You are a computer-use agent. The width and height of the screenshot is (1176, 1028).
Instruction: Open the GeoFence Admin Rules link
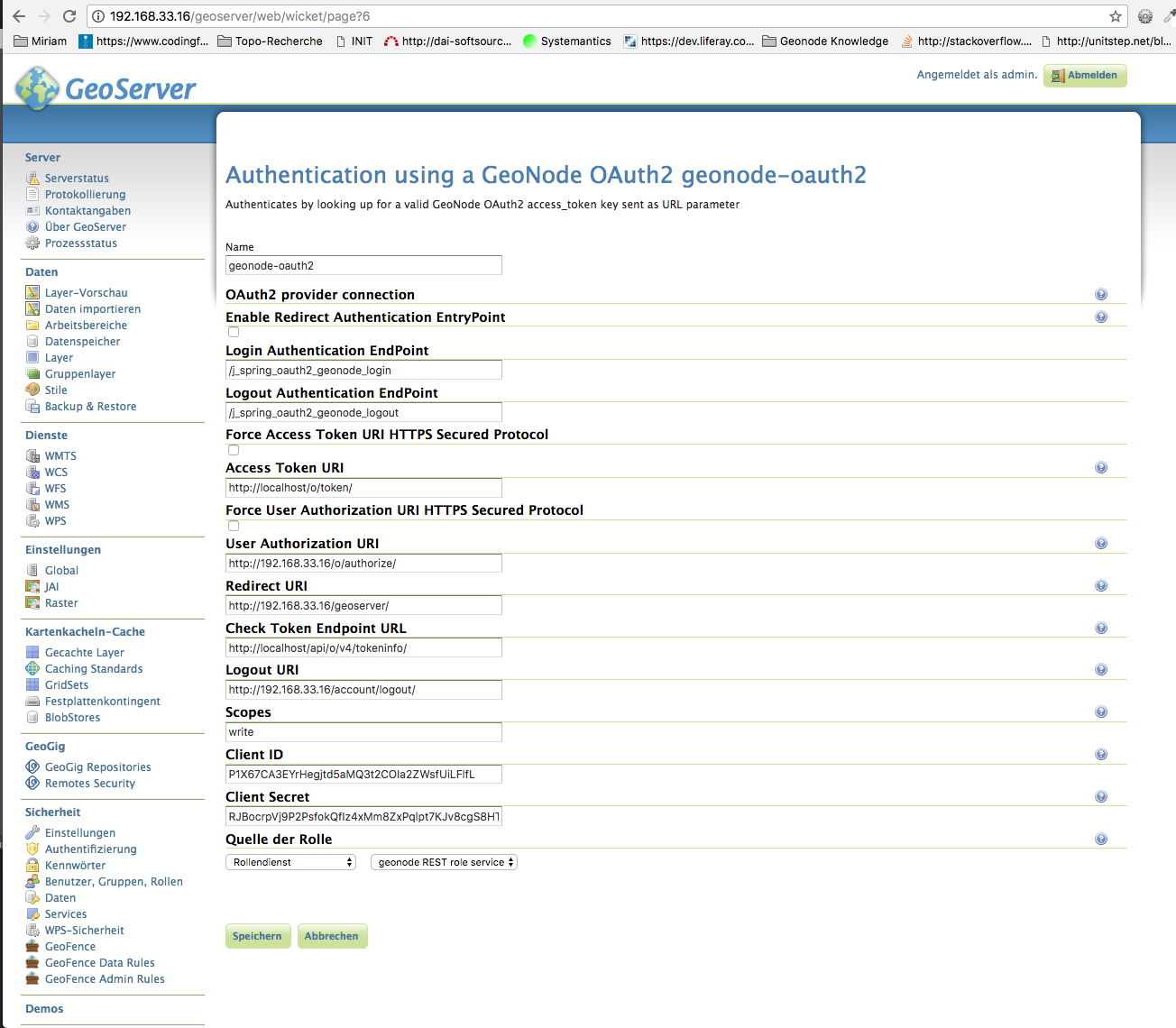point(105,979)
